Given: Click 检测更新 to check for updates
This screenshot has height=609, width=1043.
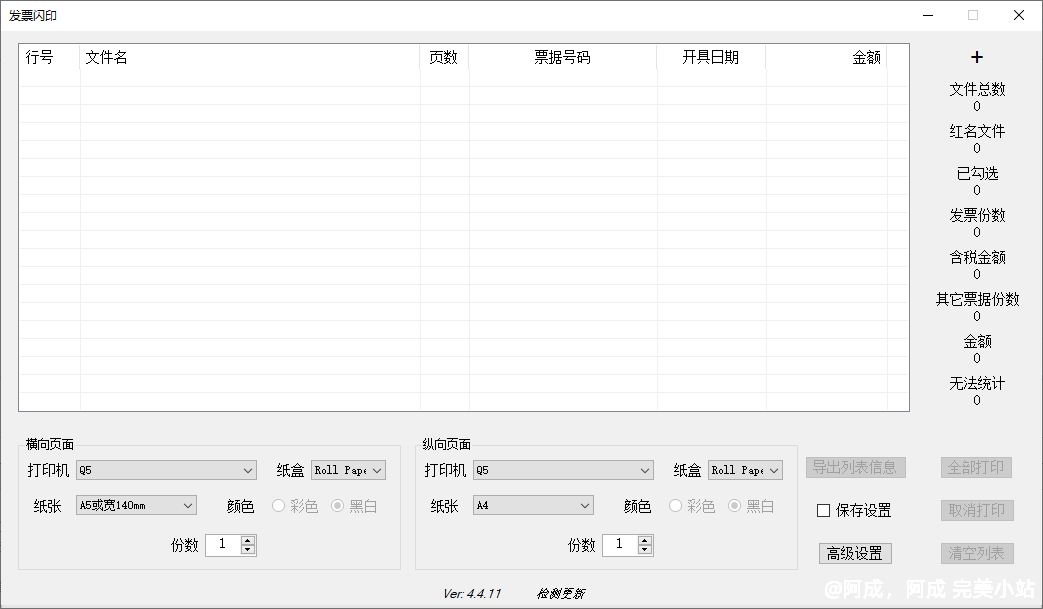Looking at the screenshot, I should coord(559,592).
